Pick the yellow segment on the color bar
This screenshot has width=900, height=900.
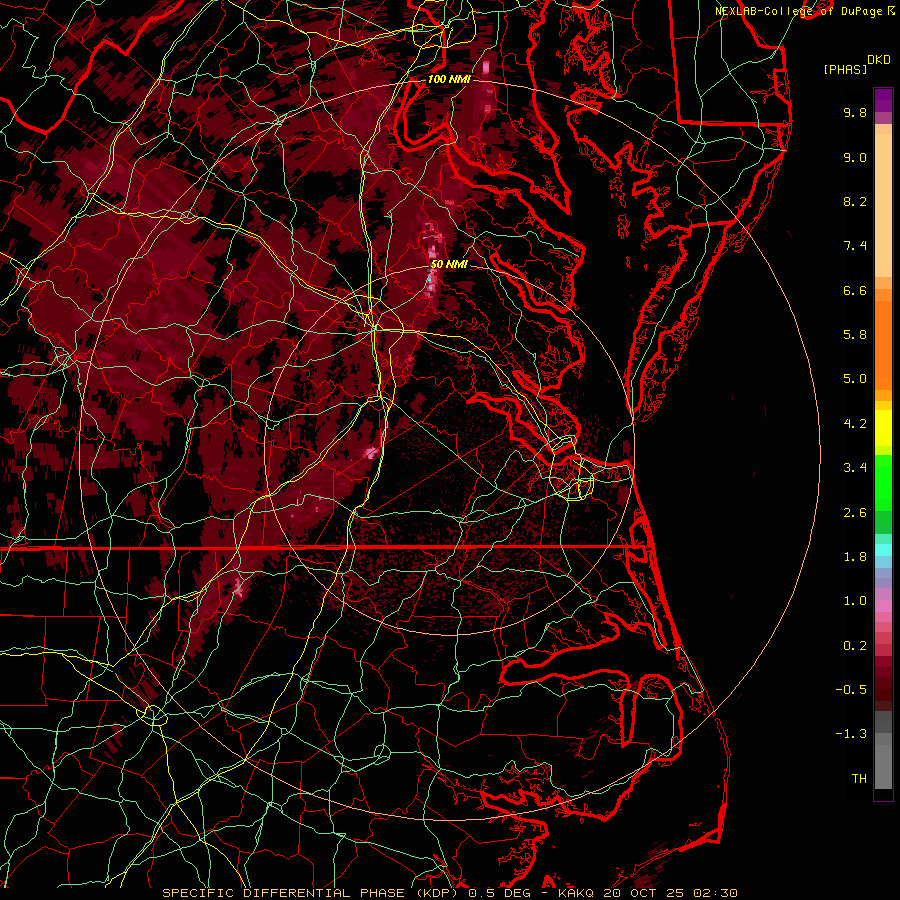[883, 428]
